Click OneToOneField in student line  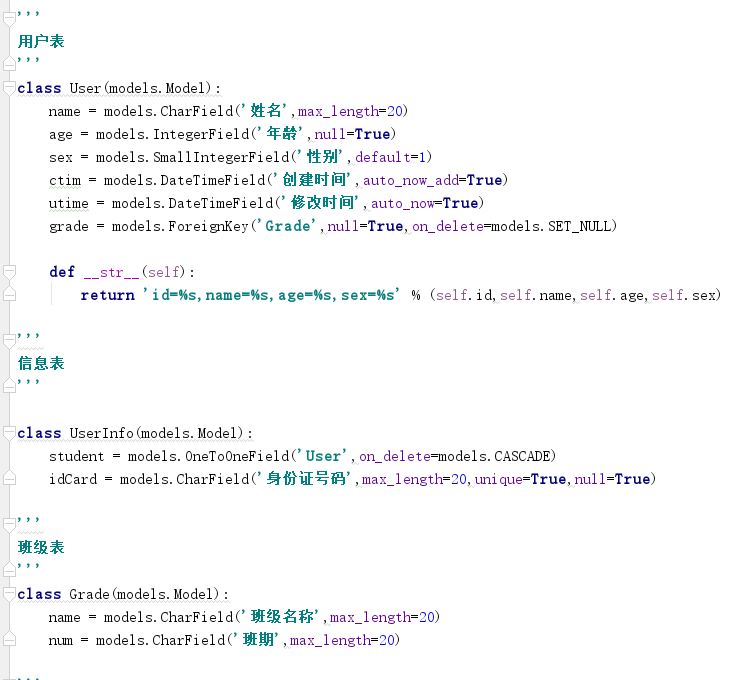click(x=236, y=456)
